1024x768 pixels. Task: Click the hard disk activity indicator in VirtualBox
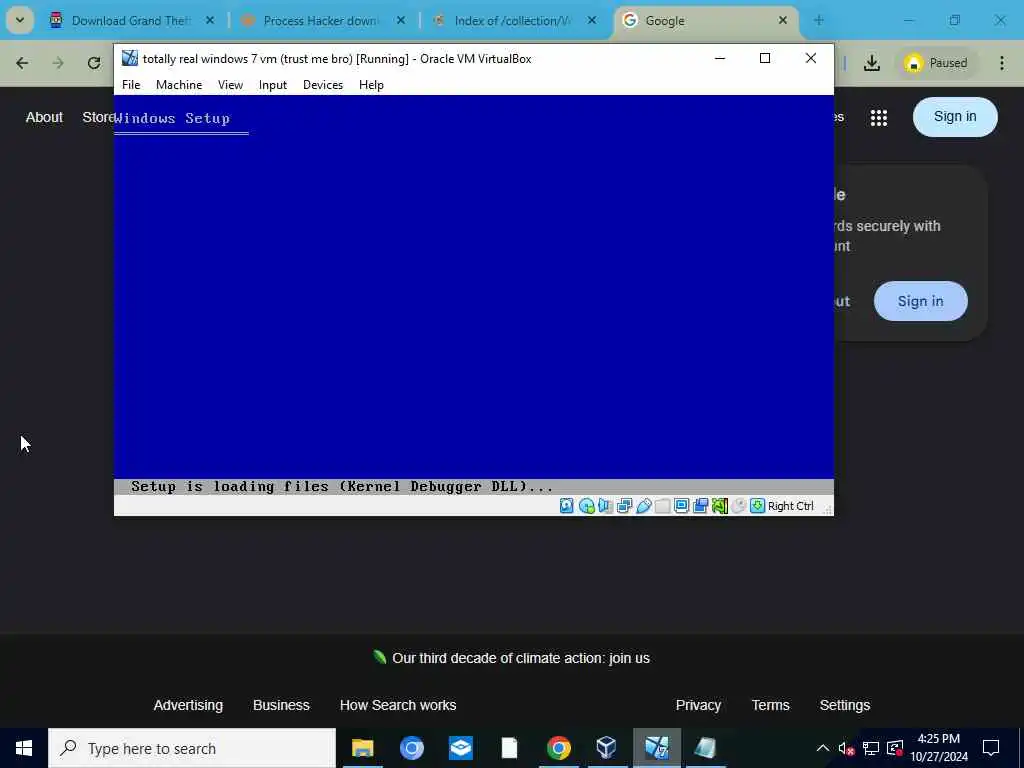pos(566,506)
